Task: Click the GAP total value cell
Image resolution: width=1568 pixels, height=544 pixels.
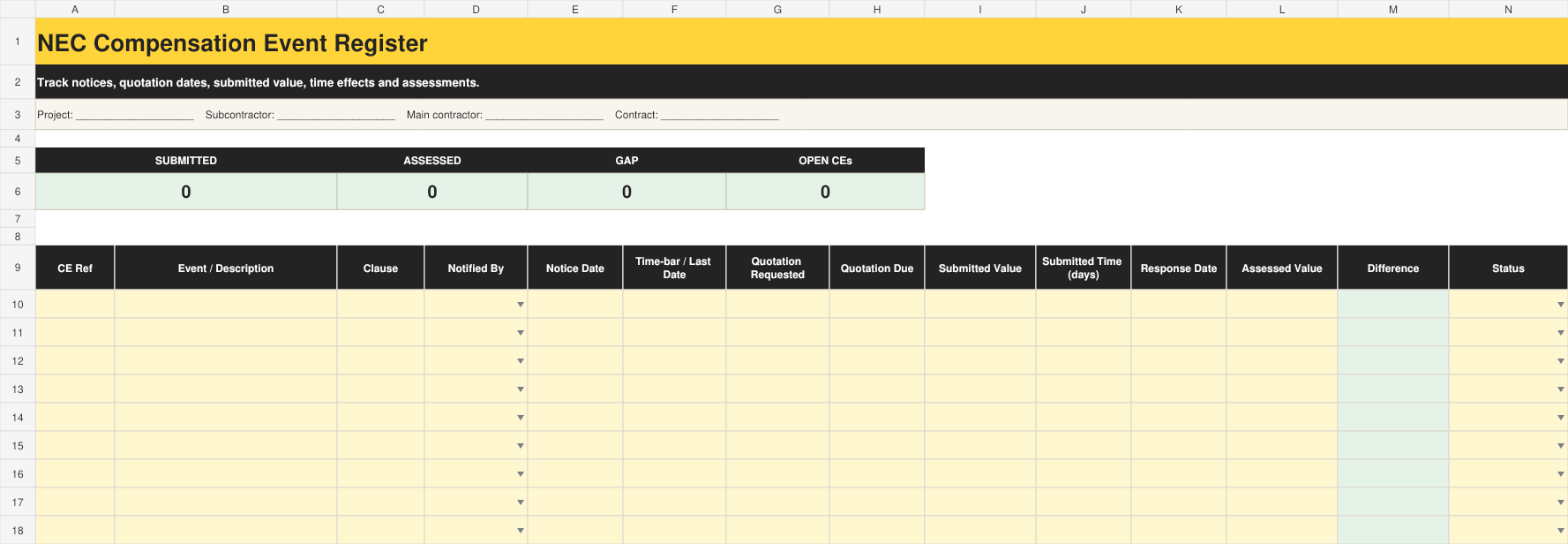Action: coord(626,192)
